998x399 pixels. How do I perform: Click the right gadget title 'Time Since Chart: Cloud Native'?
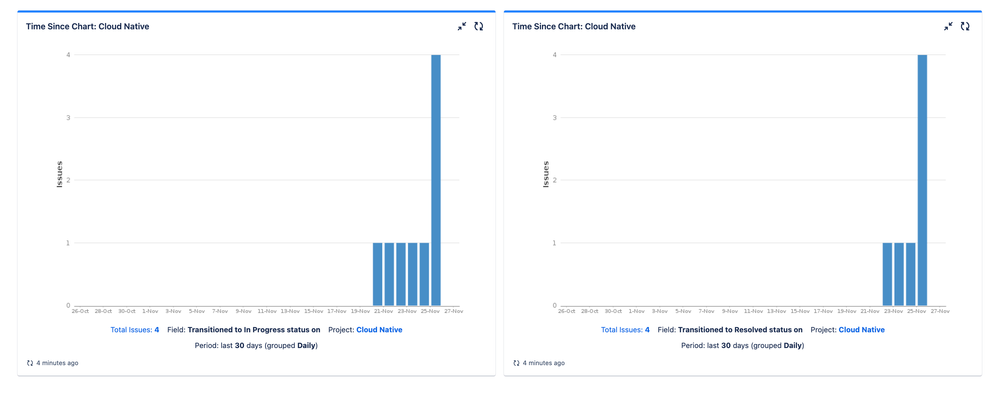tap(574, 27)
